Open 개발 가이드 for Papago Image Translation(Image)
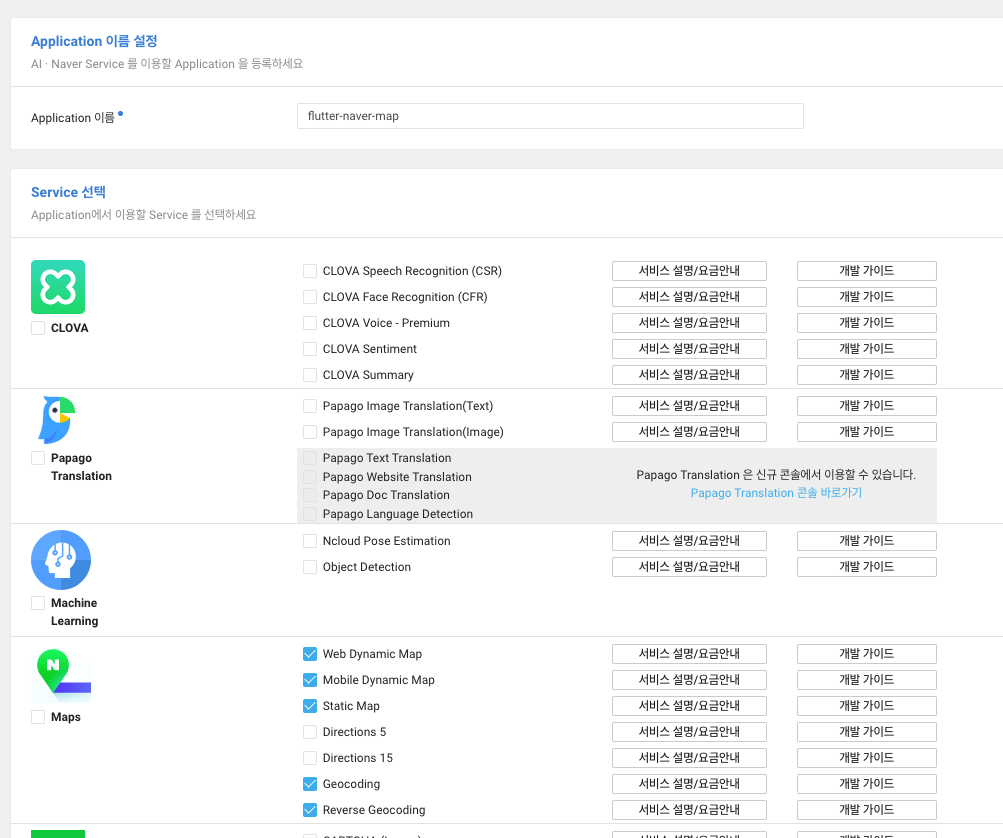 tap(867, 432)
